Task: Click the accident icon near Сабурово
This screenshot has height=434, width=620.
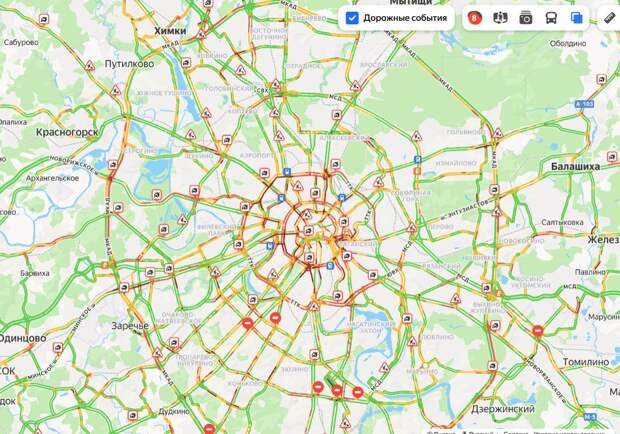Action: pyautogui.click(x=44, y=19)
